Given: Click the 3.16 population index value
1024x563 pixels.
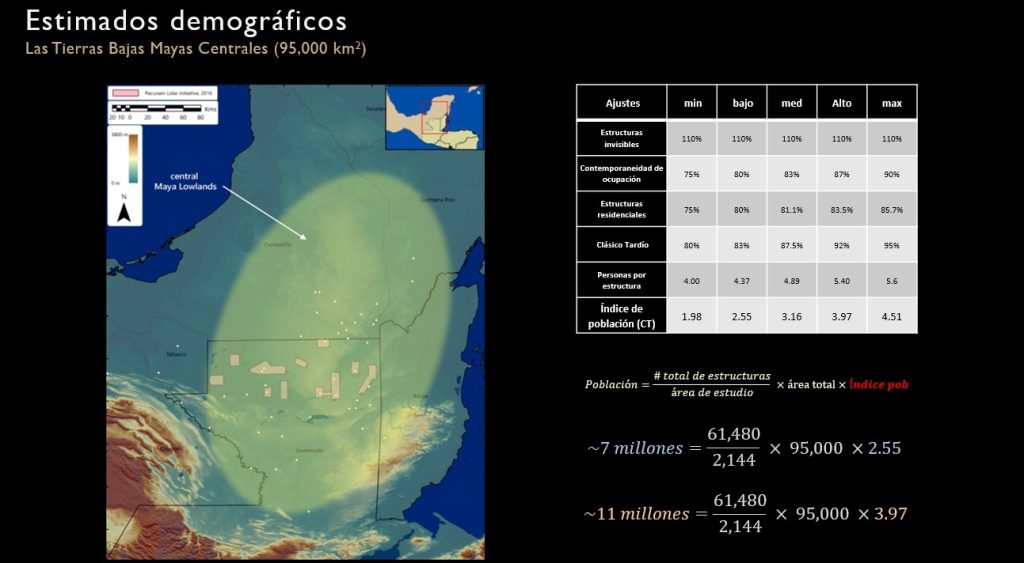Looking at the screenshot, I should (792, 316).
